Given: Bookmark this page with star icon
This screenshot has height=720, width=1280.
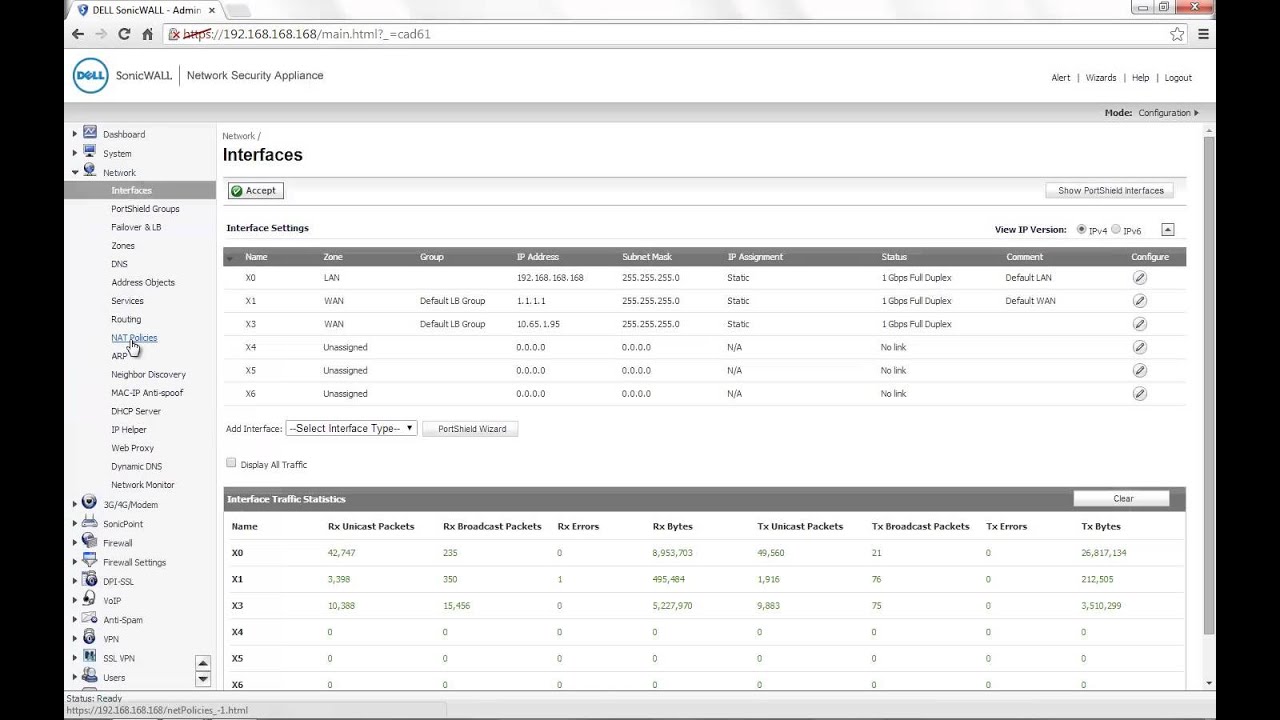Looking at the screenshot, I should (x=1177, y=34).
